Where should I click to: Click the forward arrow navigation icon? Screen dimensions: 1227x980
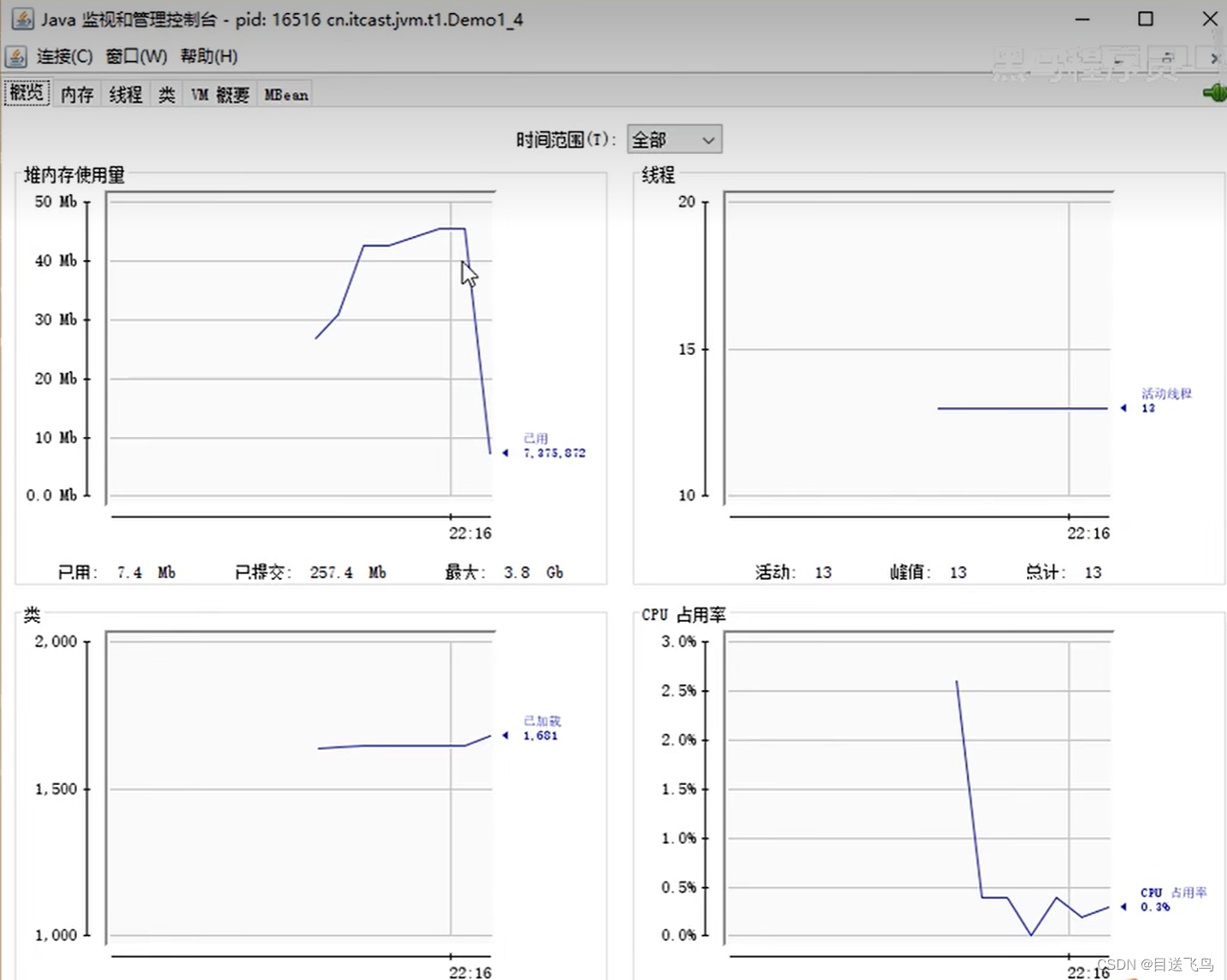point(1213,57)
